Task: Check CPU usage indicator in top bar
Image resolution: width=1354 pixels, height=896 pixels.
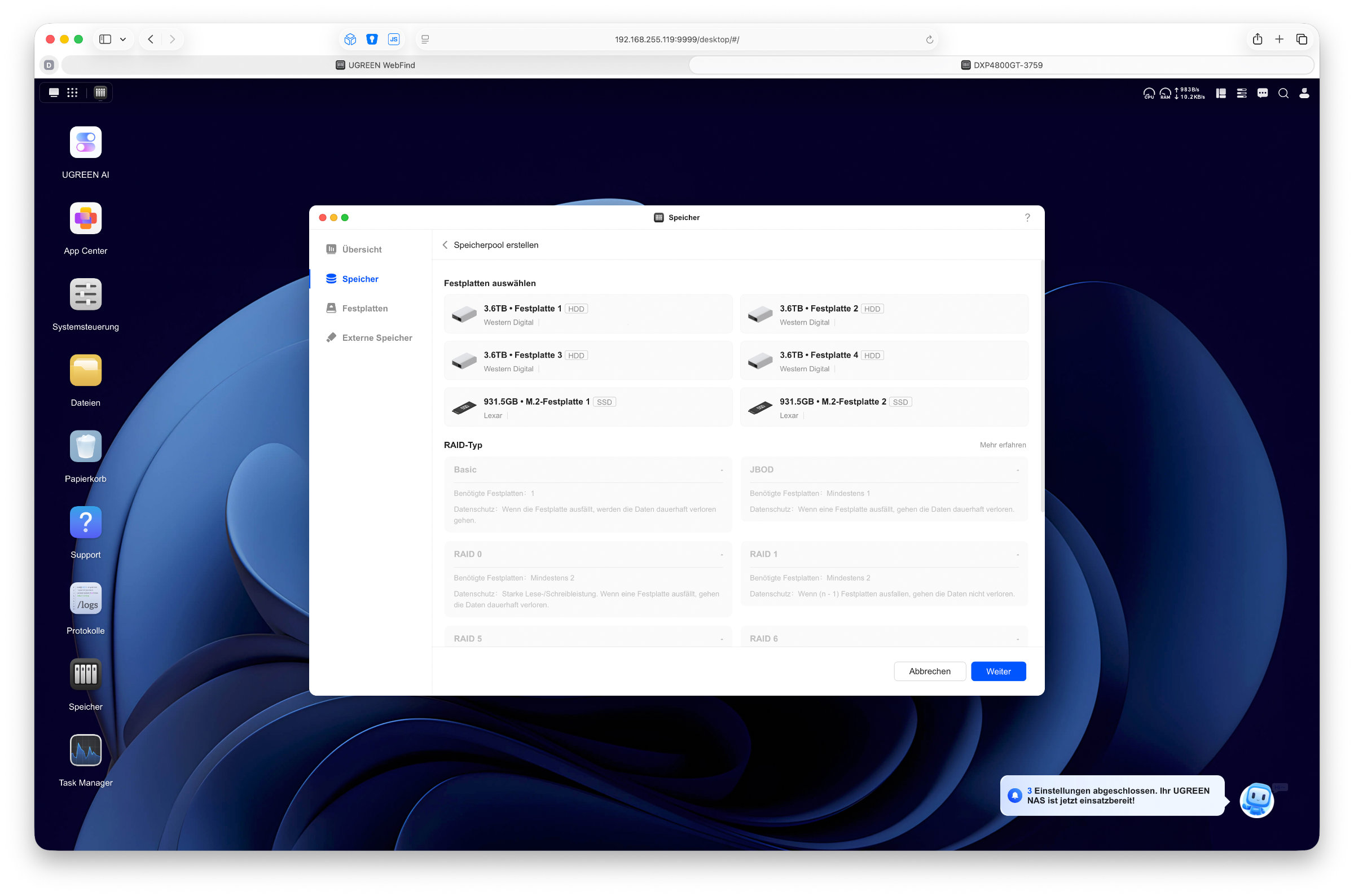Action: [x=1149, y=93]
